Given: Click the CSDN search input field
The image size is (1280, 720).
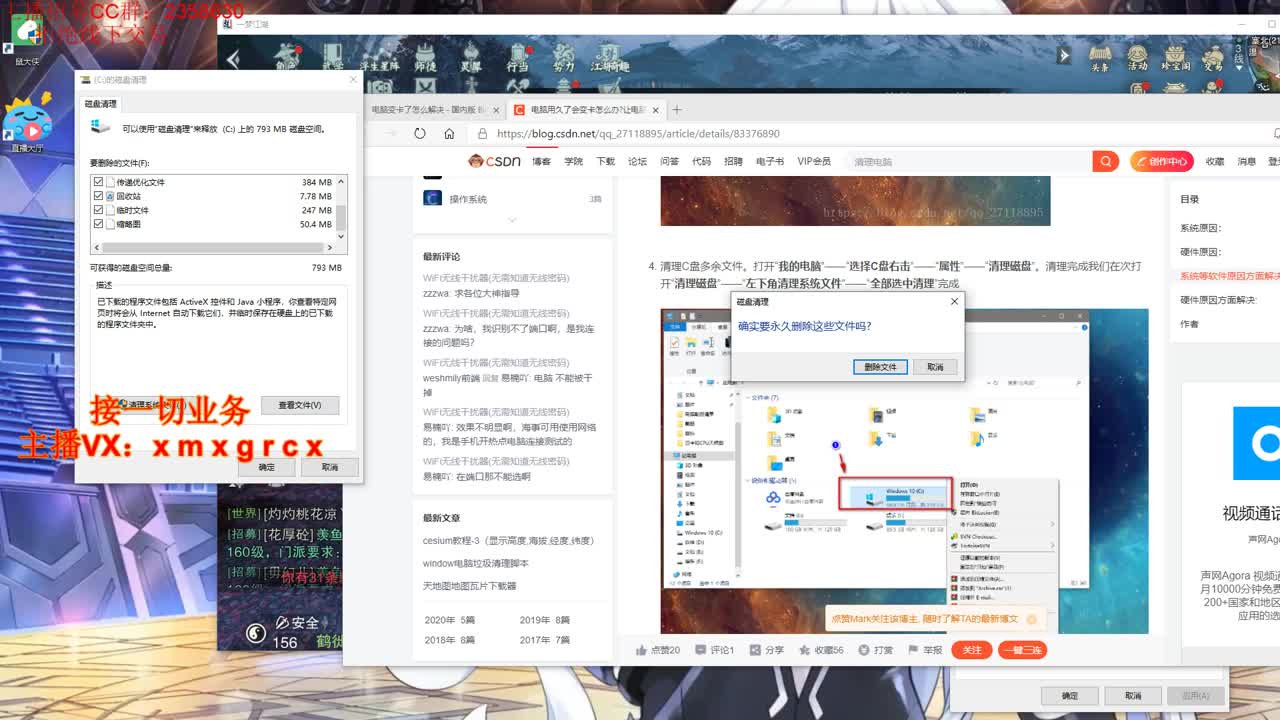Looking at the screenshot, I should point(968,161).
